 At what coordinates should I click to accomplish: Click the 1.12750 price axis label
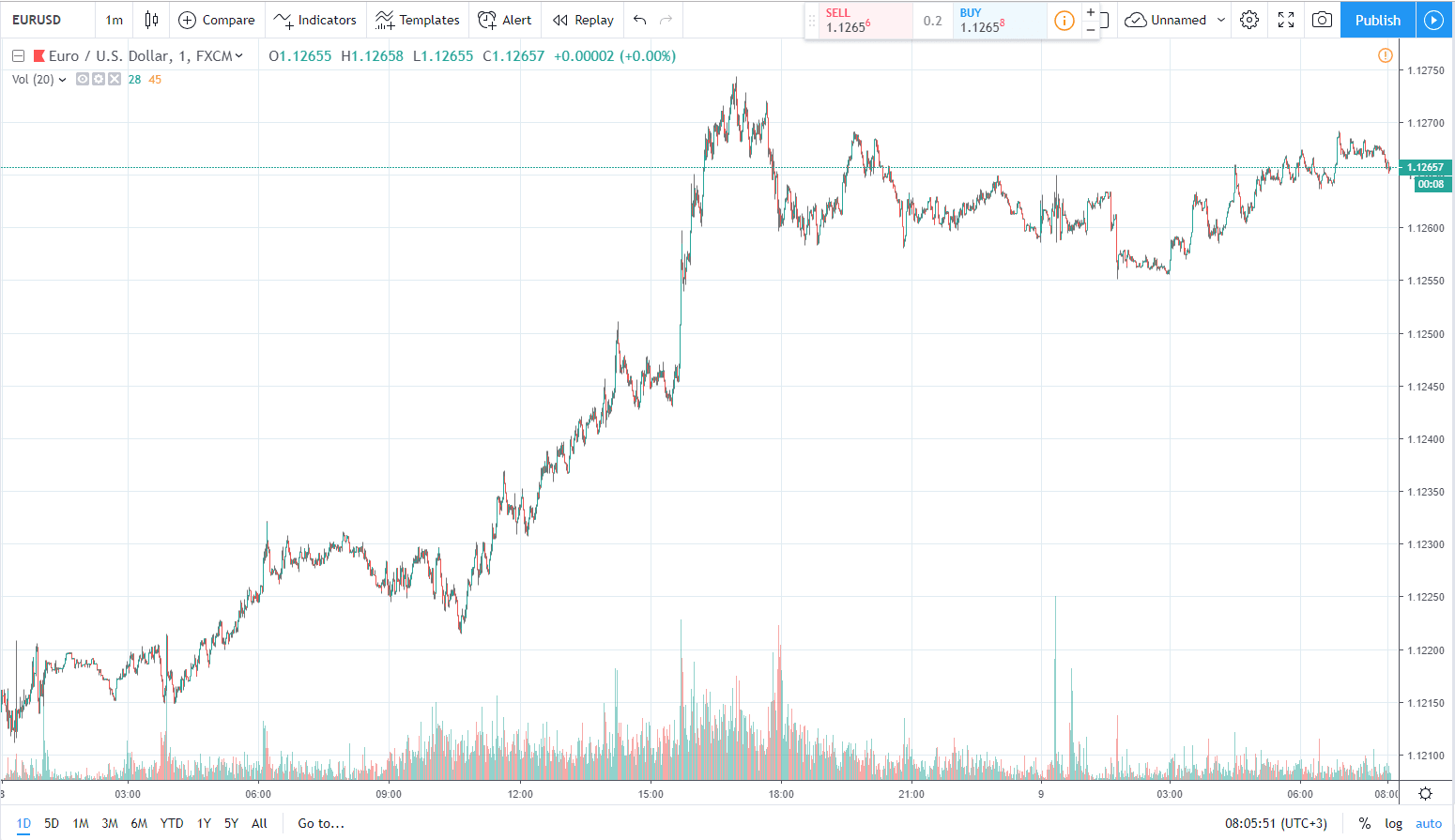pos(1426,70)
